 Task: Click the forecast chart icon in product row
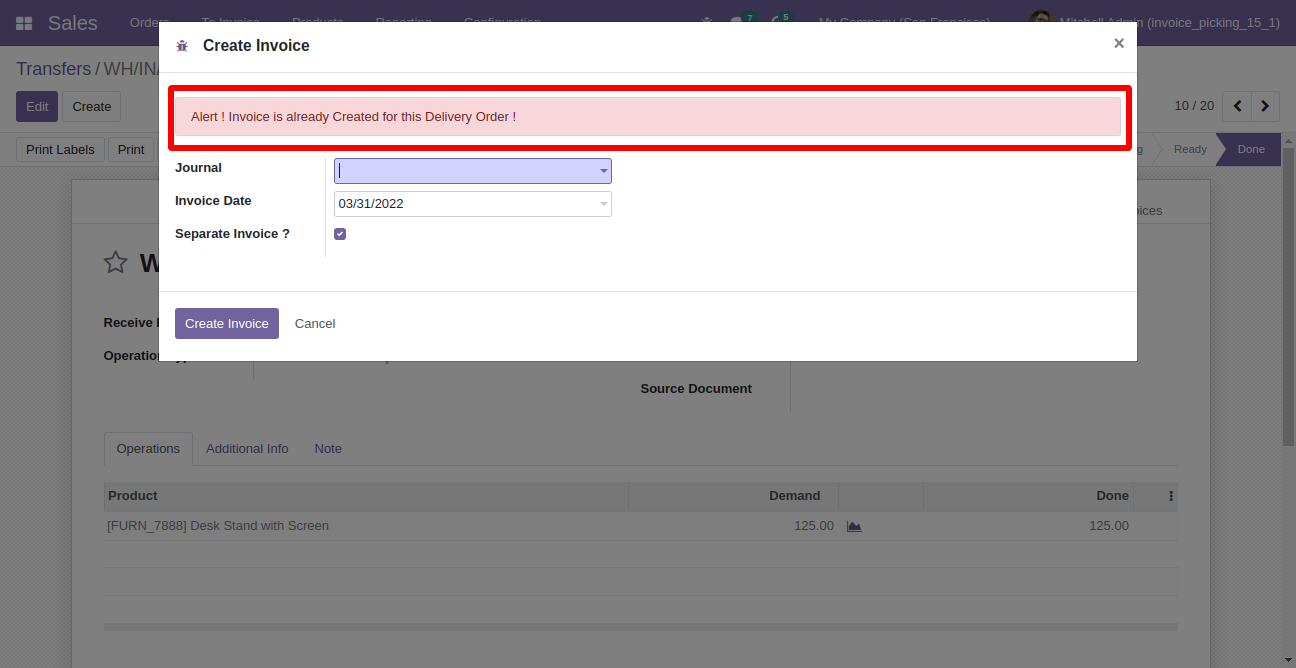(854, 526)
